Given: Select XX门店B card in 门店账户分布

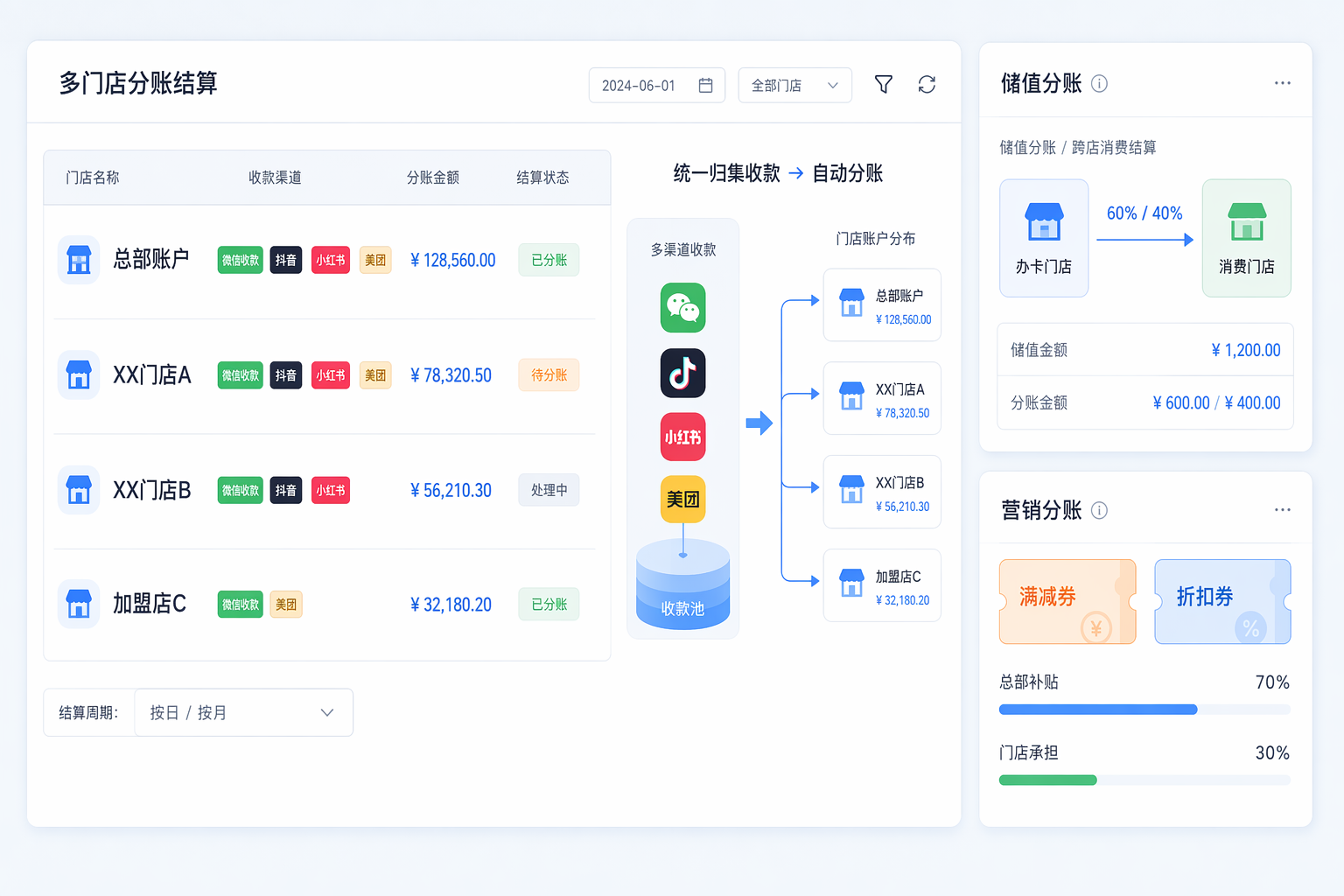Looking at the screenshot, I should tap(882, 492).
